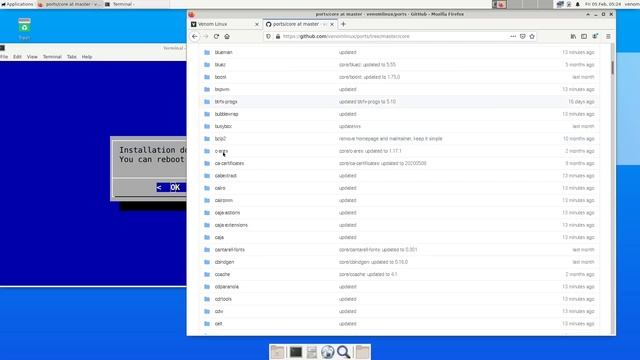Open Firefox library icon
The width and height of the screenshot is (640, 360).
coord(573,36)
